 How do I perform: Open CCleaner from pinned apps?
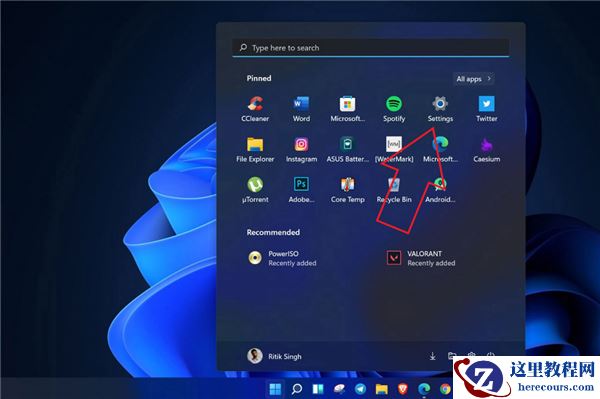point(255,109)
